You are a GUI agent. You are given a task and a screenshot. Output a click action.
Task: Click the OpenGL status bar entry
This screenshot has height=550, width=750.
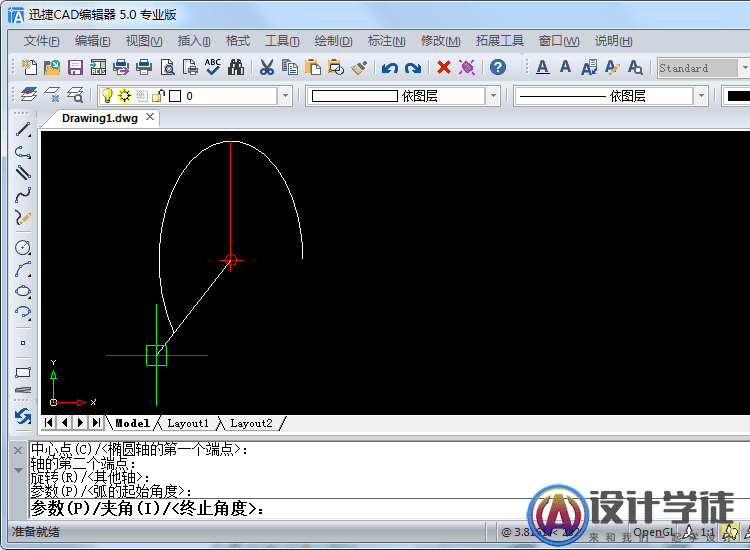653,532
